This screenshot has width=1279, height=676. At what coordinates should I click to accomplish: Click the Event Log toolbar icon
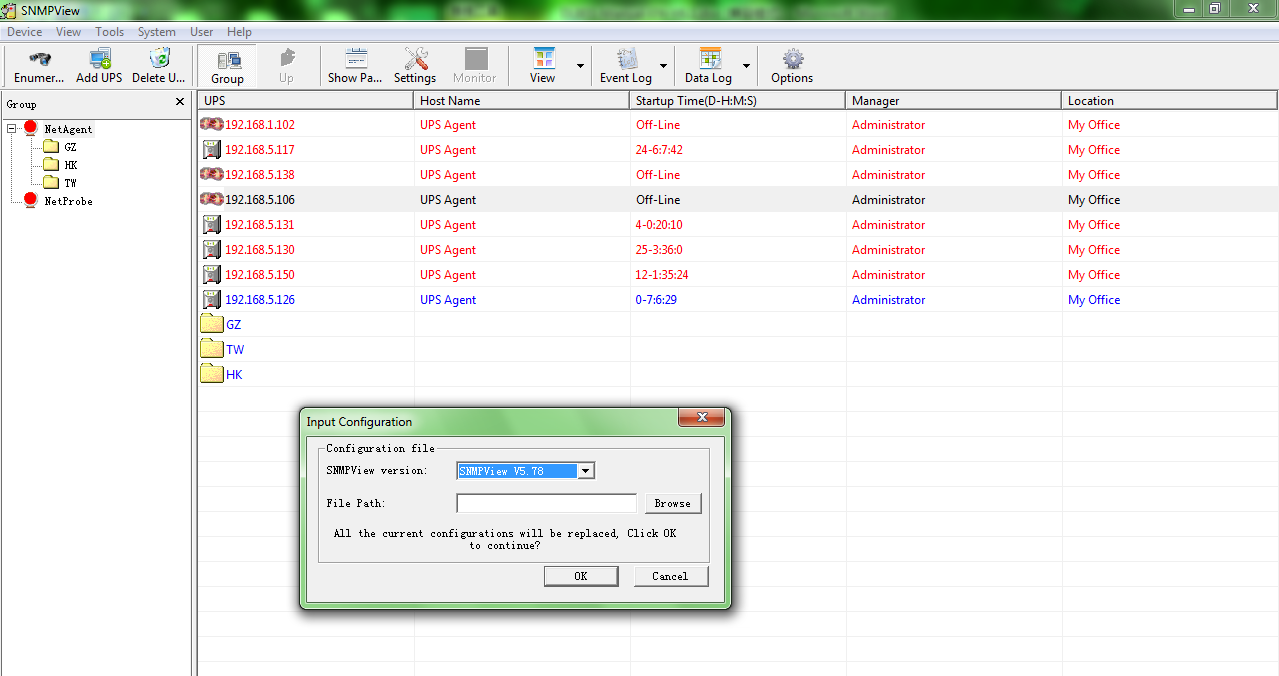pos(626,59)
